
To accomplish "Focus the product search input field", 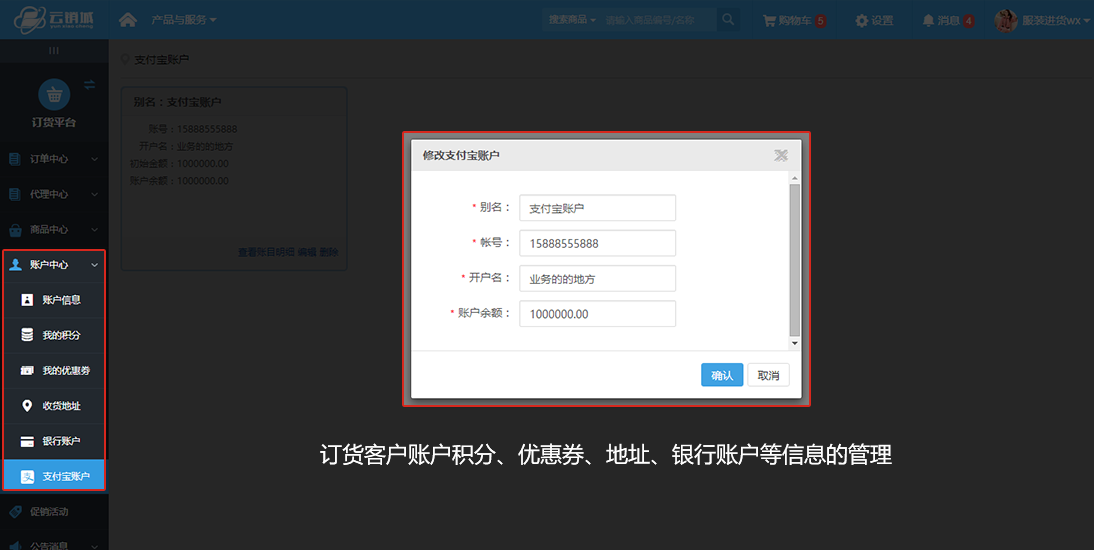I will [x=658, y=20].
